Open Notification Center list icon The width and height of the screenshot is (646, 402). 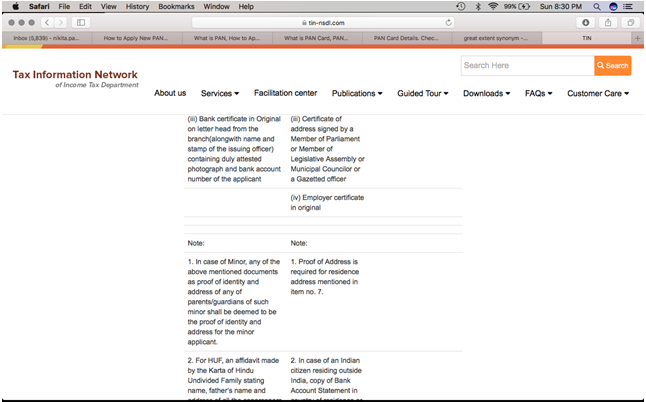[628, 7]
